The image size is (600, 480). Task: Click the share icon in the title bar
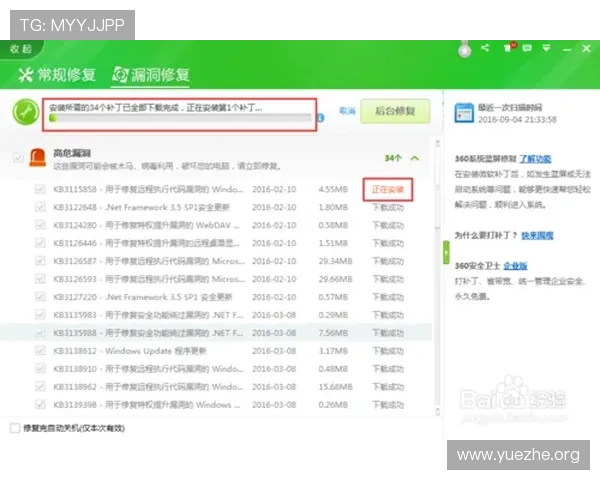[x=485, y=48]
